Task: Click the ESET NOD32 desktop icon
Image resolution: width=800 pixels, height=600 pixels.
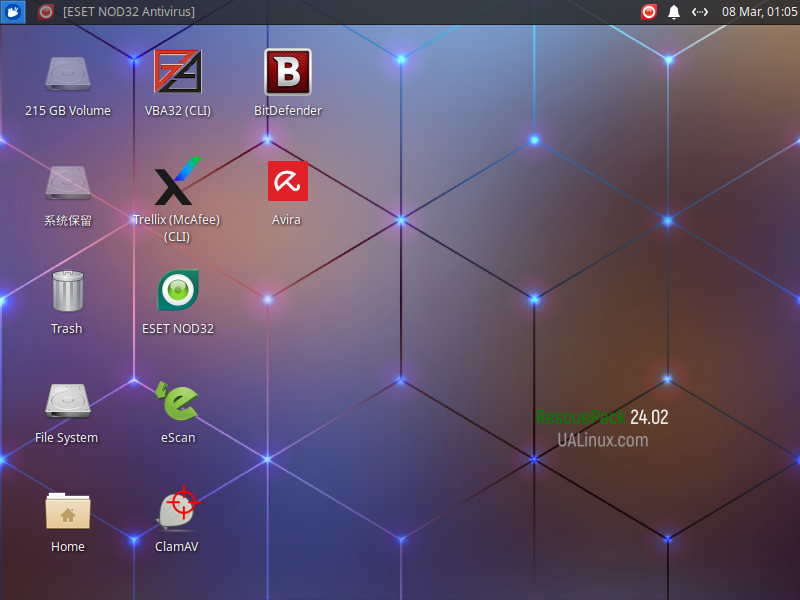Action: pos(177,291)
